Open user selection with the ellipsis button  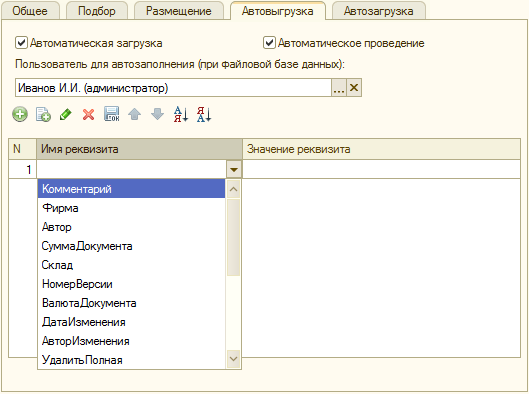[339, 88]
